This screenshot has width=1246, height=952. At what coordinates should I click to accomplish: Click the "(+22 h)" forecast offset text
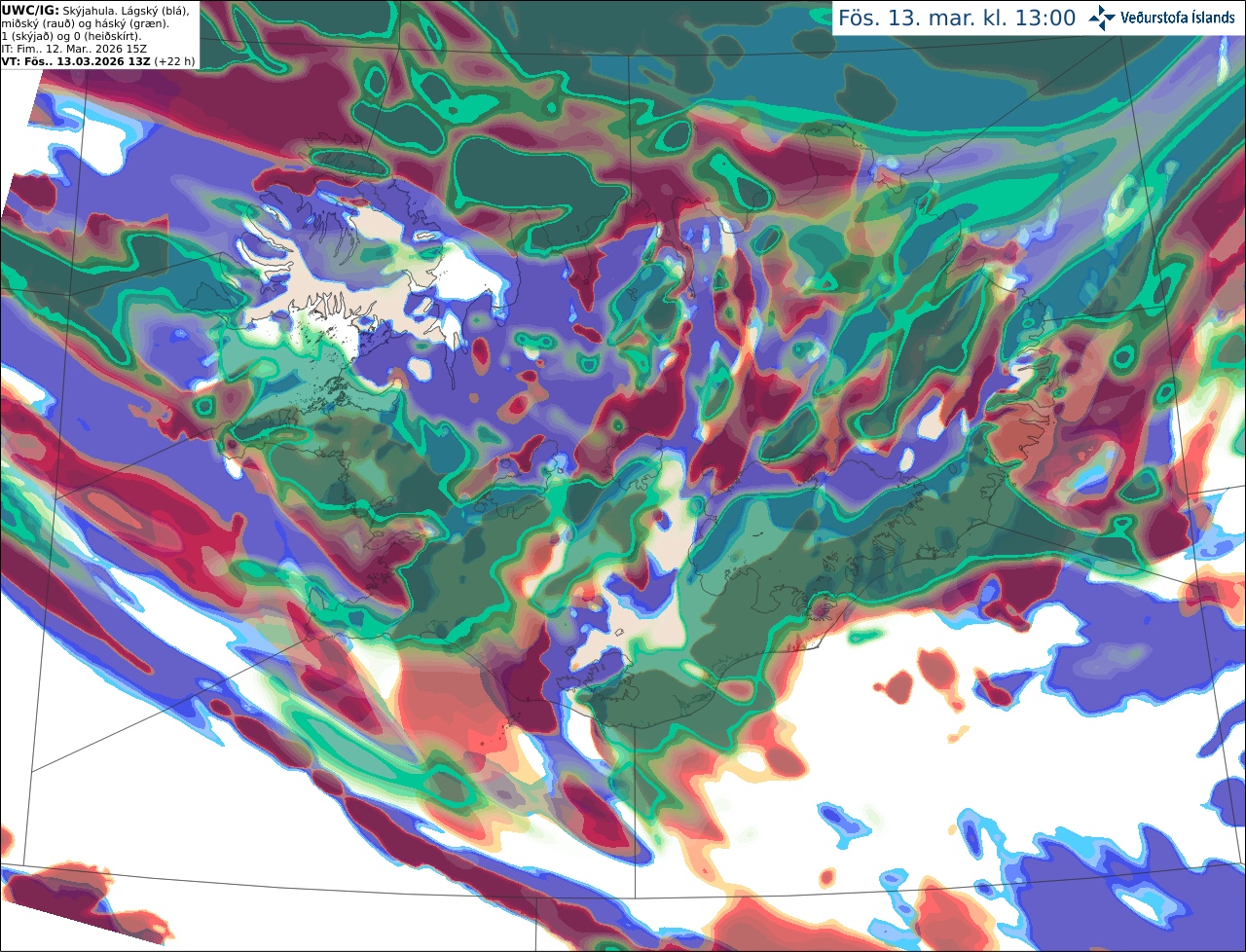point(174,61)
